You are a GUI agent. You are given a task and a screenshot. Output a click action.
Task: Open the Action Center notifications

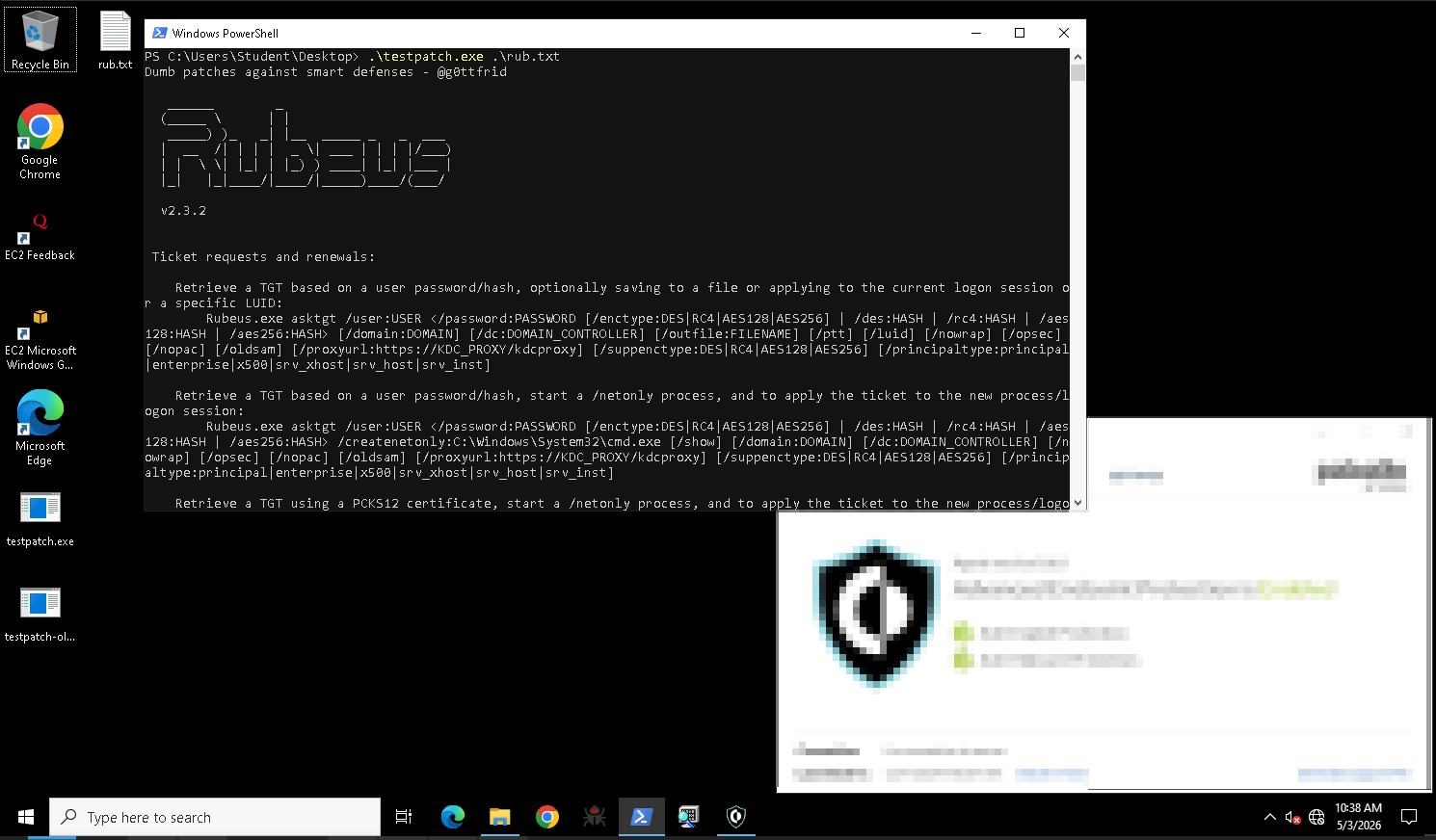1408,817
